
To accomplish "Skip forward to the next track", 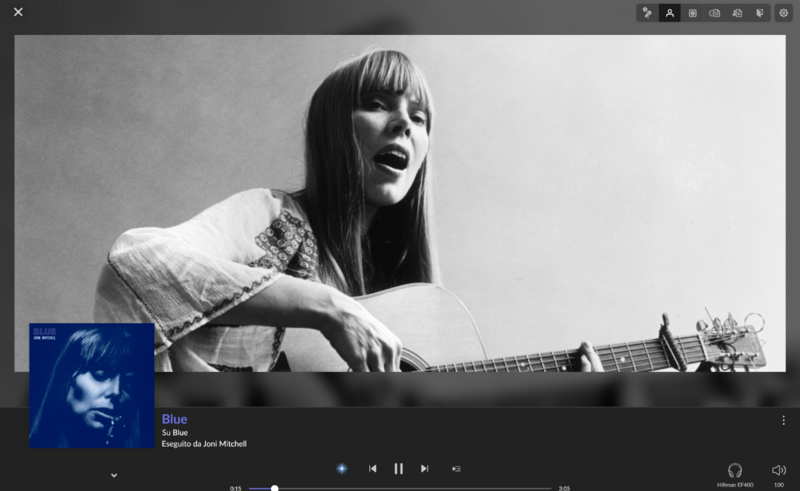I will coord(424,469).
